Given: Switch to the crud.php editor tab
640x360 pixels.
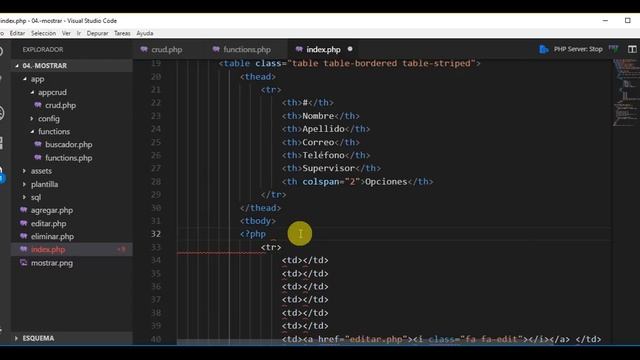Looking at the screenshot, I should coord(167,49).
